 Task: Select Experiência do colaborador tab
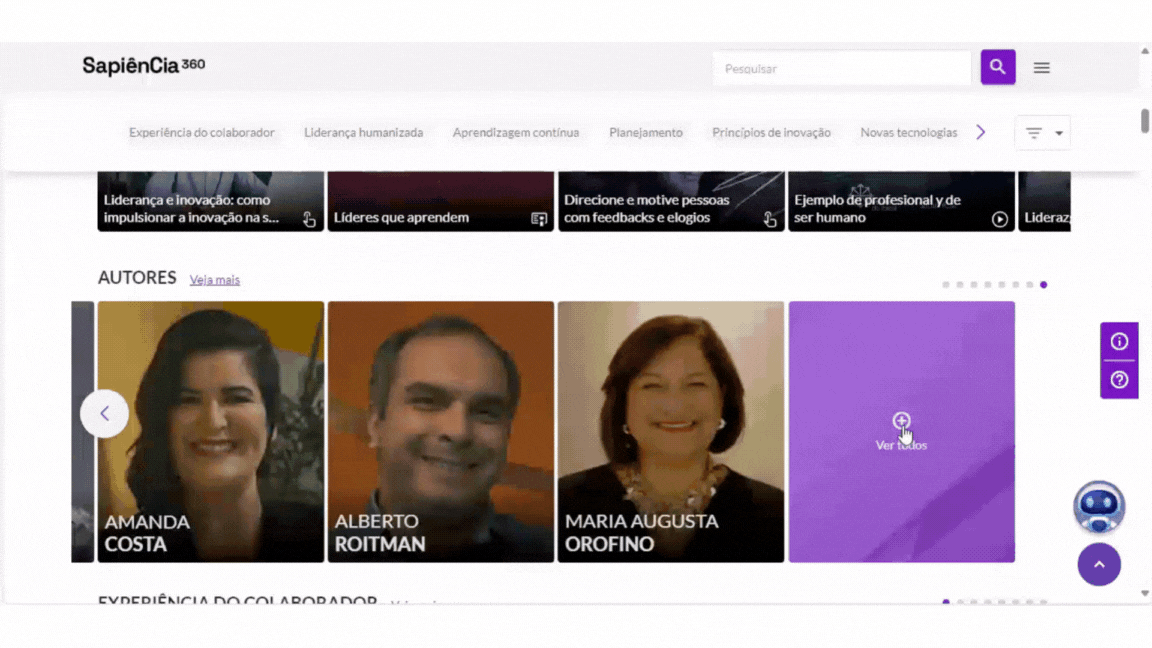[202, 132]
